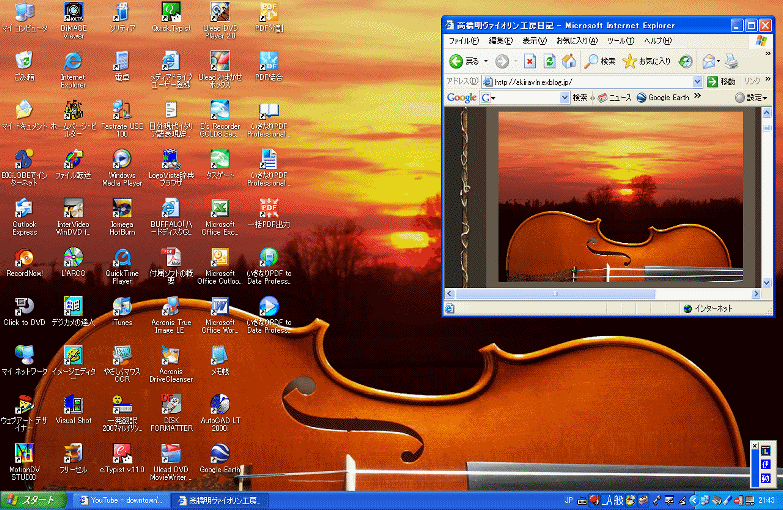Click the IE Forward arrow button
This screenshot has height=510, width=783.
502,61
